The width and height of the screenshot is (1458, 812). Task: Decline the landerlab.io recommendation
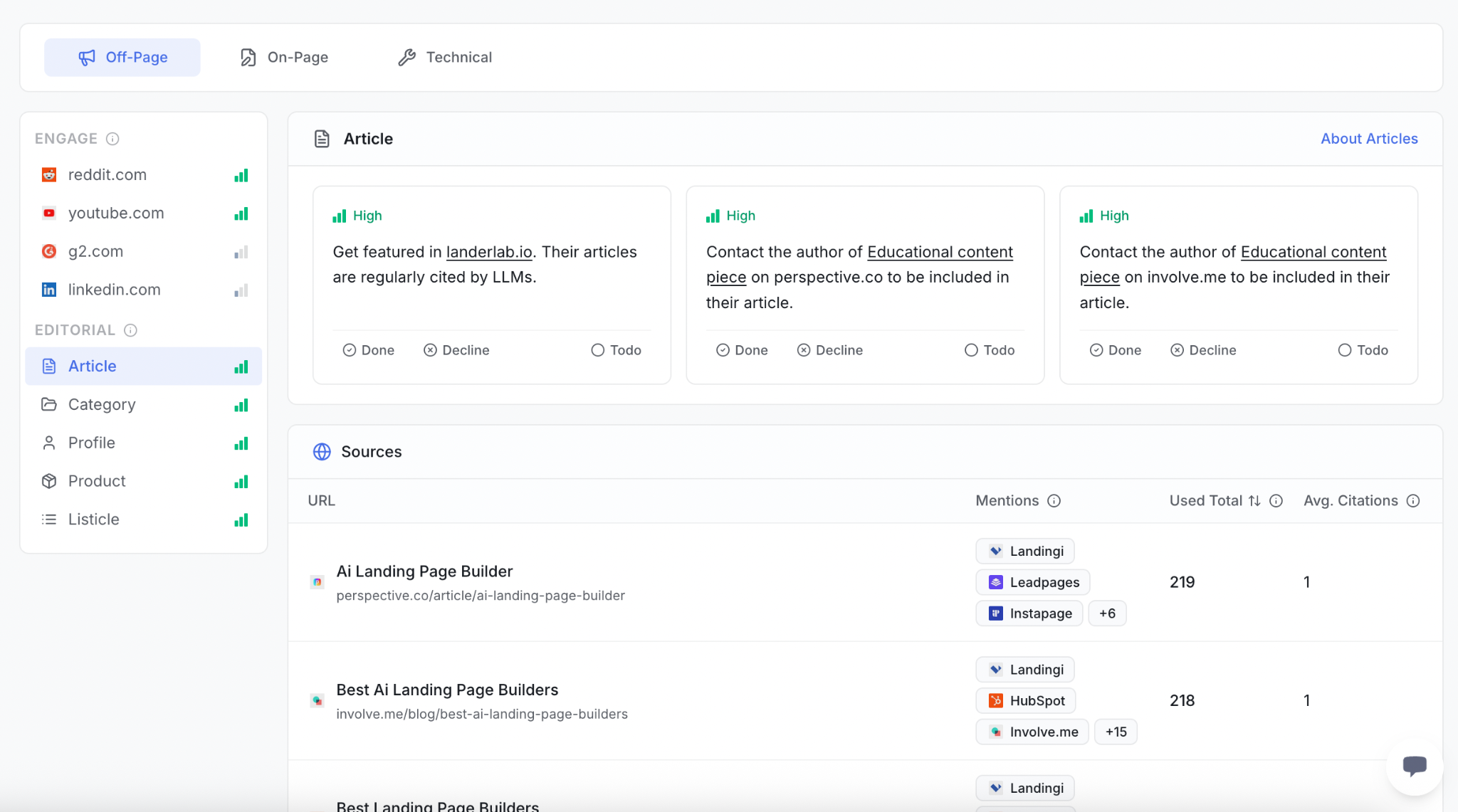click(456, 350)
